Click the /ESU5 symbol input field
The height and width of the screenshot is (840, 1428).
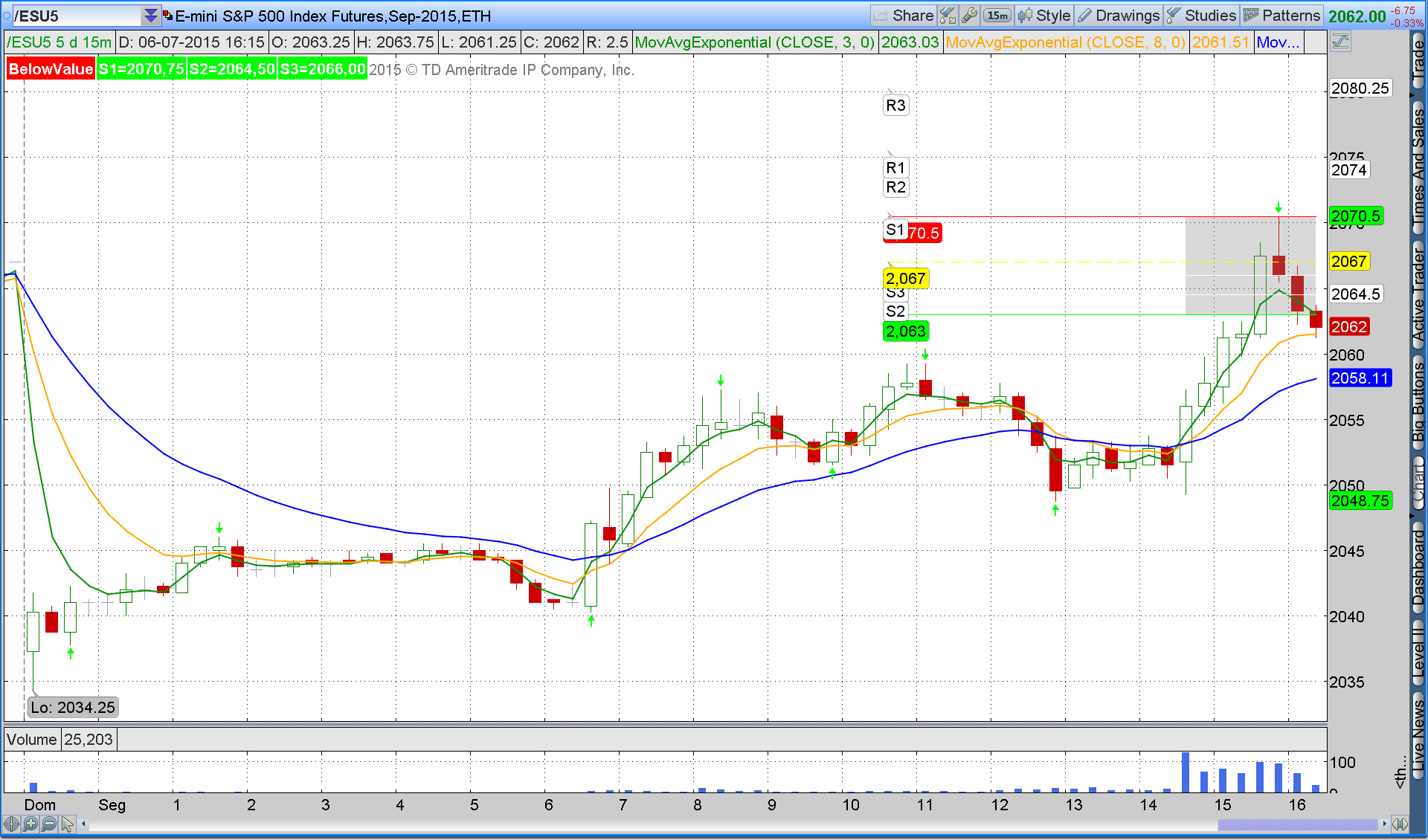pyautogui.click(x=74, y=16)
